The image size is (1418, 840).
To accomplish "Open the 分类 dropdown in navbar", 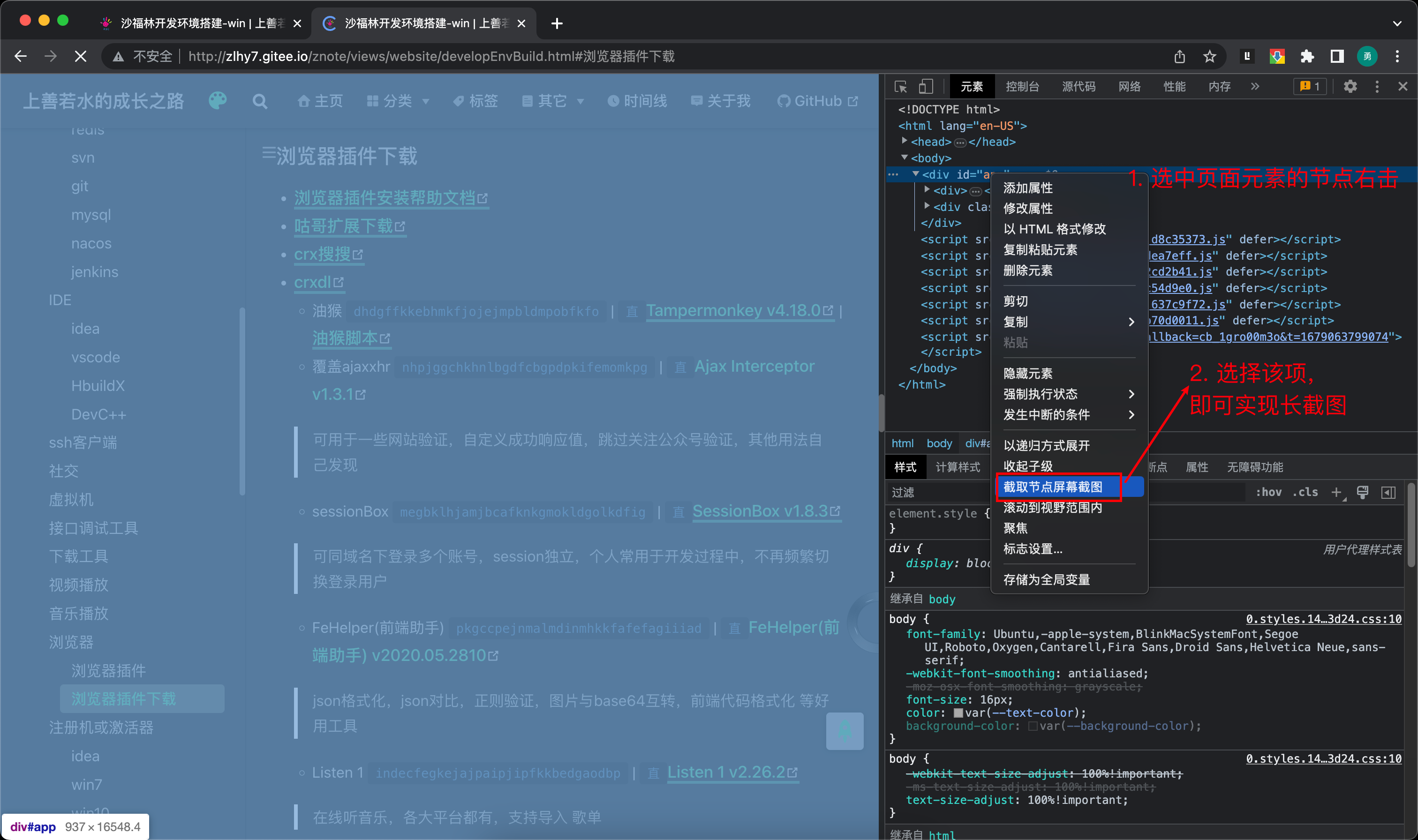I will pyautogui.click(x=399, y=101).
